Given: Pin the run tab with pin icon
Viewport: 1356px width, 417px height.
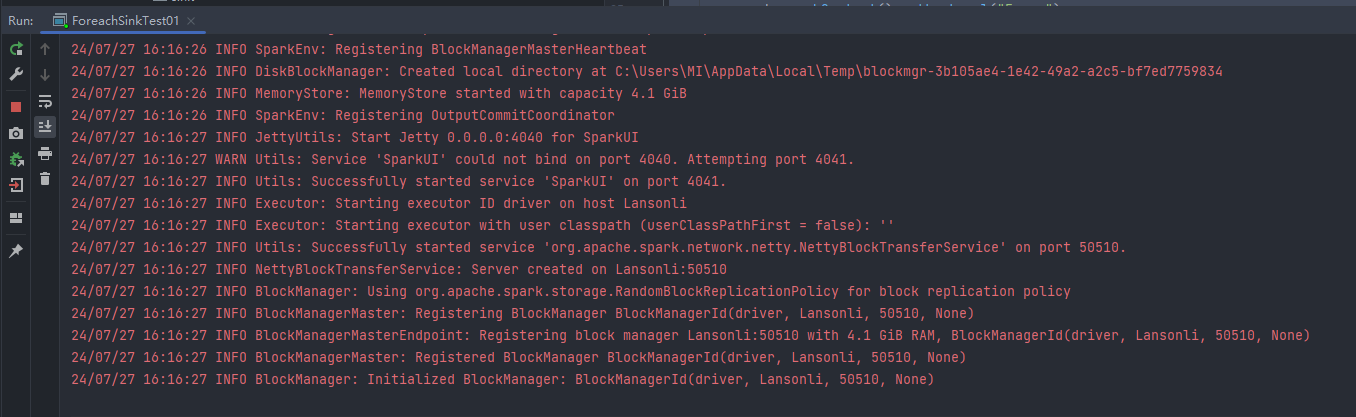Looking at the screenshot, I should (16, 251).
